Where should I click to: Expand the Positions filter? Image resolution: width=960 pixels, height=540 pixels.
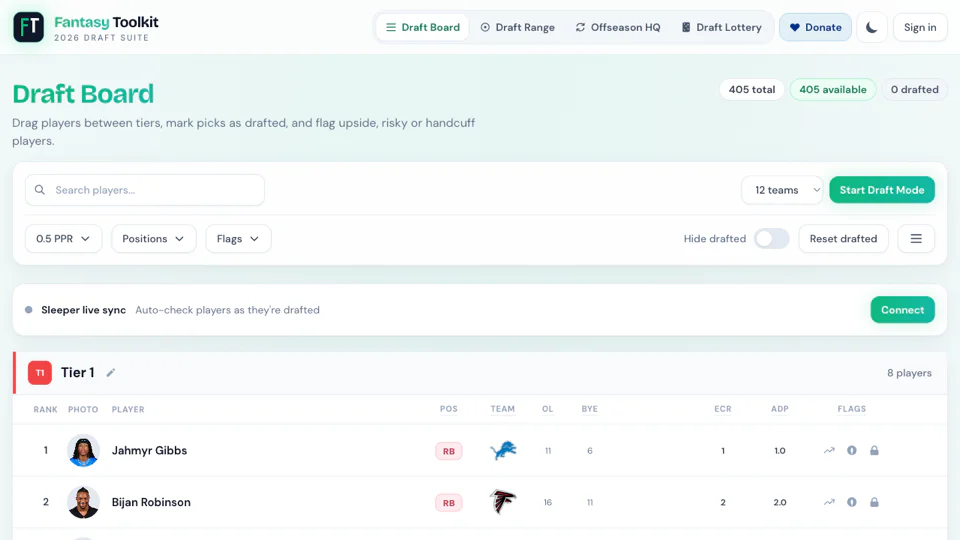coord(153,239)
